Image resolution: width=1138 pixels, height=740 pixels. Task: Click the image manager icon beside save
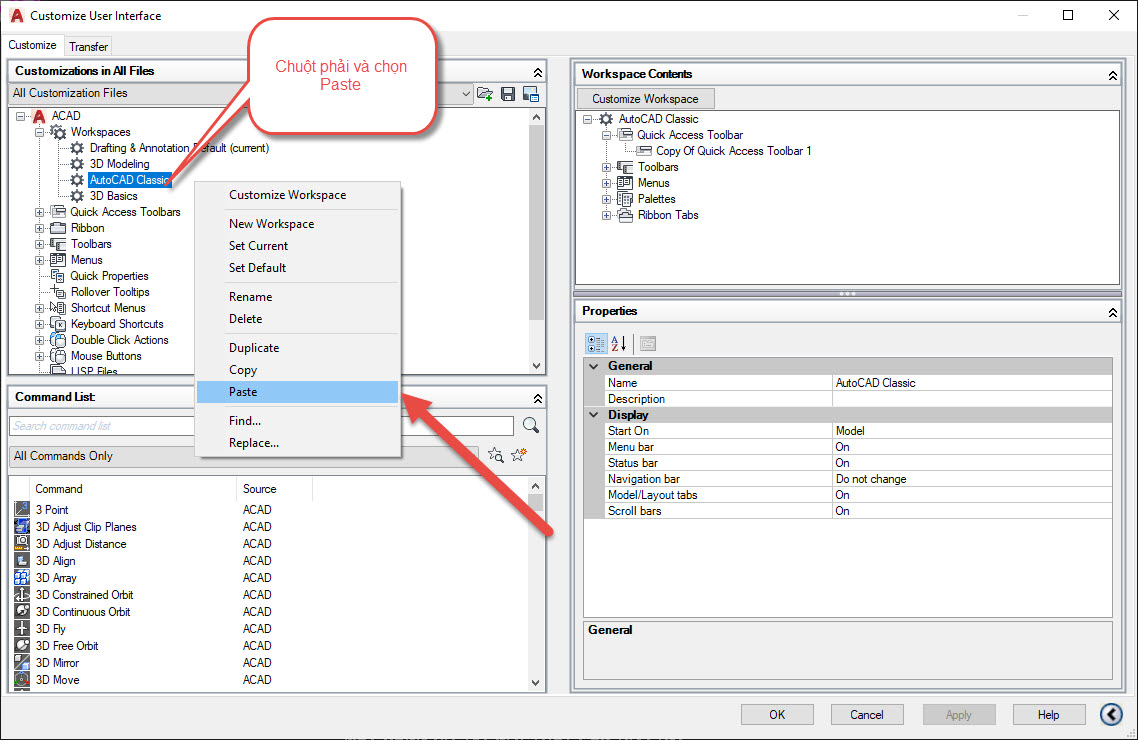point(531,94)
